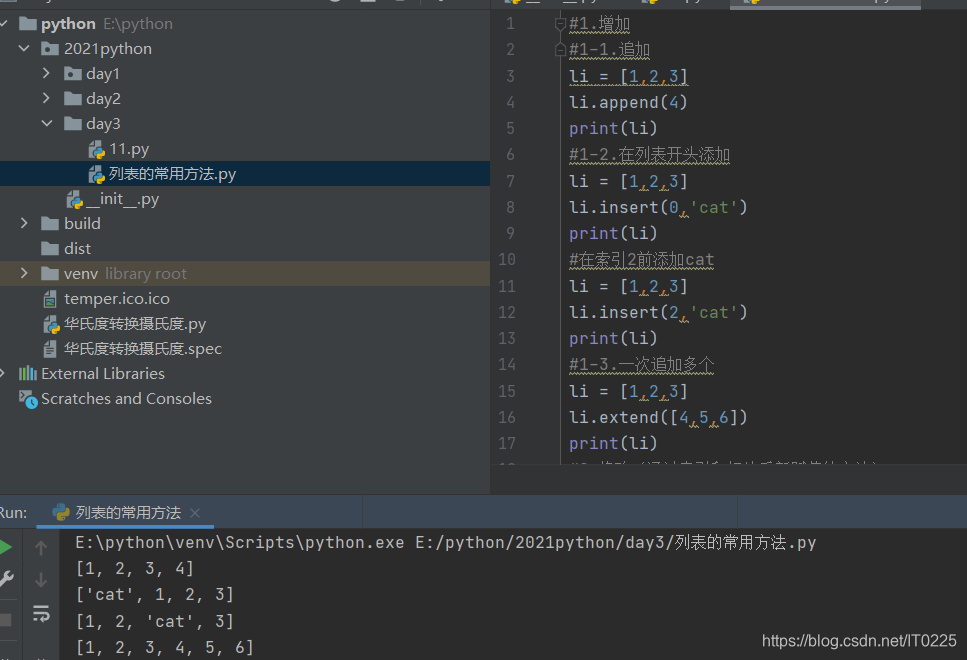Viewport: 967px width, 660px height.
Task: Click the Down stack trace arrow
Action: [41, 580]
